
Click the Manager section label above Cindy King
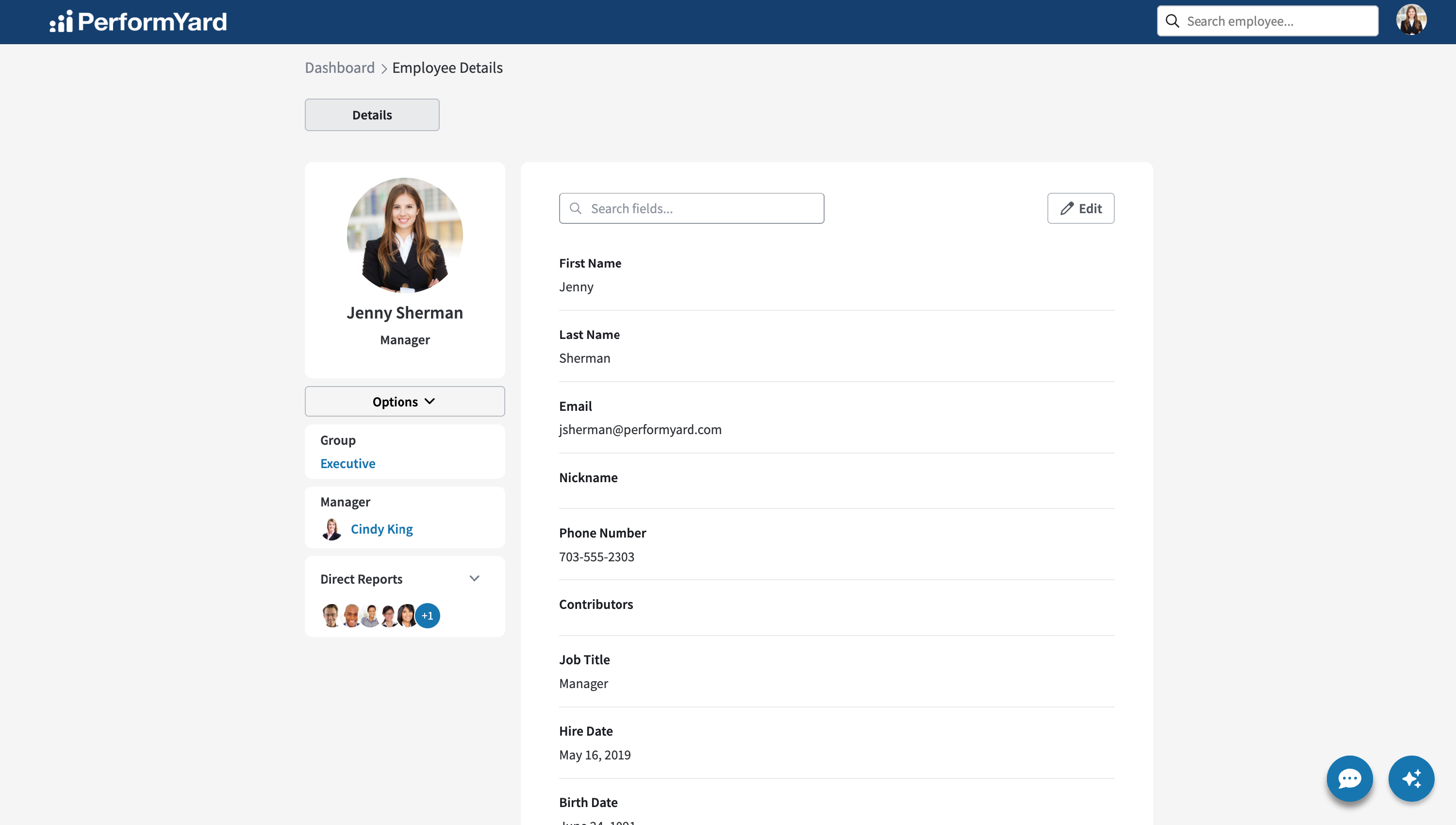[x=346, y=502]
